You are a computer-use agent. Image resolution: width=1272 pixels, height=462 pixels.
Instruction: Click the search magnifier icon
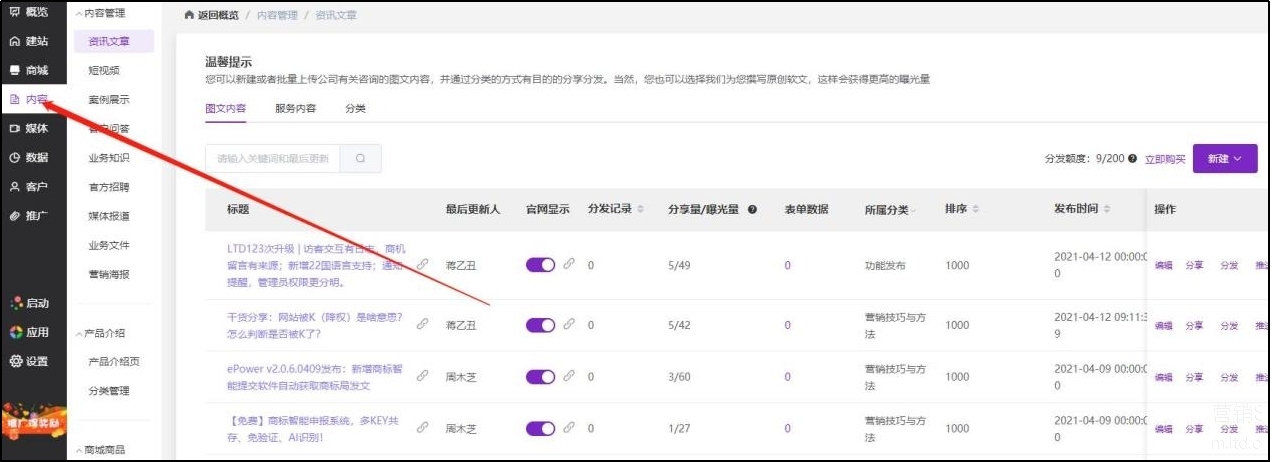tap(360, 158)
